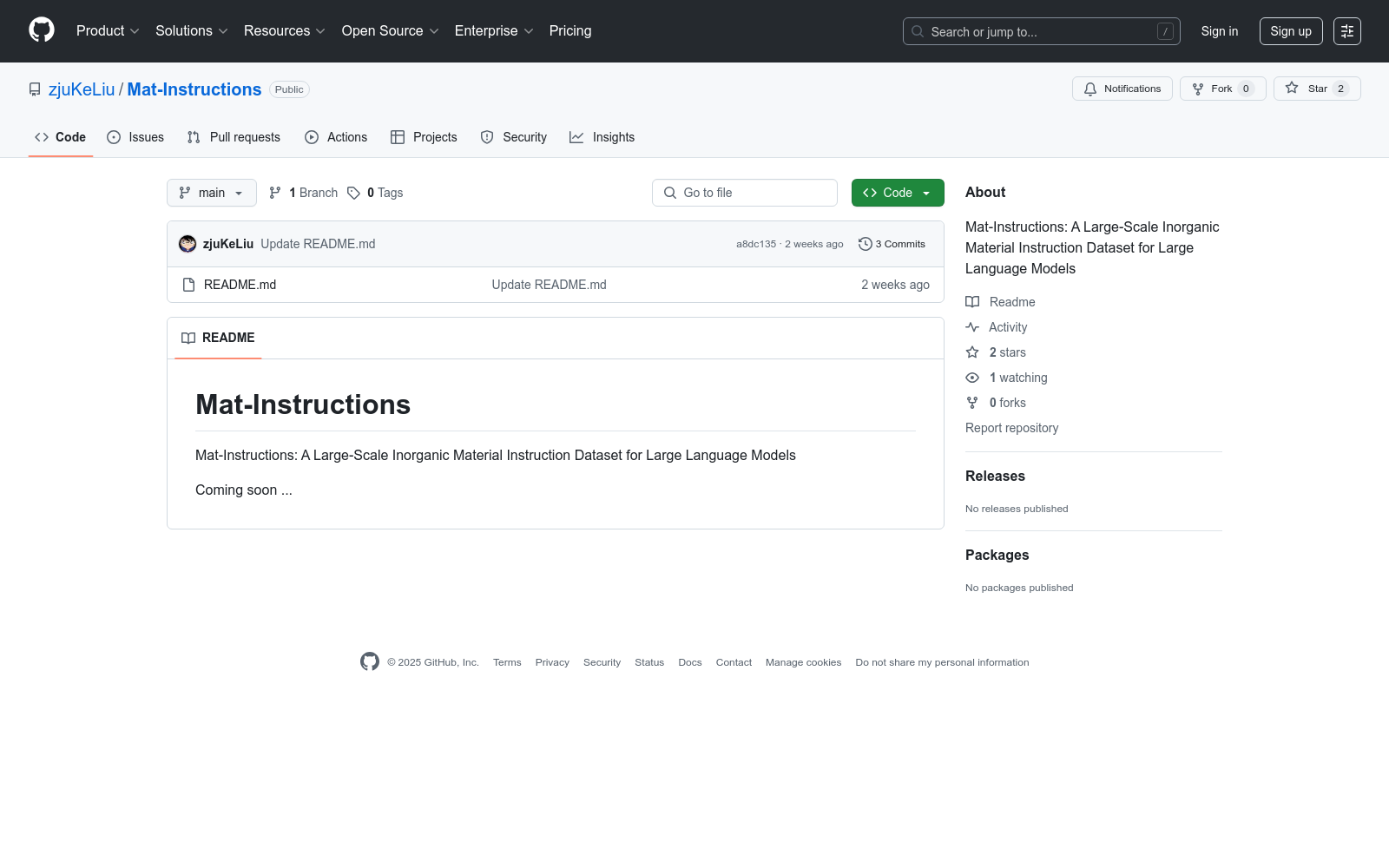Switch to the Actions tab
The width and height of the screenshot is (1389, 868).
(x=336, y=137)
